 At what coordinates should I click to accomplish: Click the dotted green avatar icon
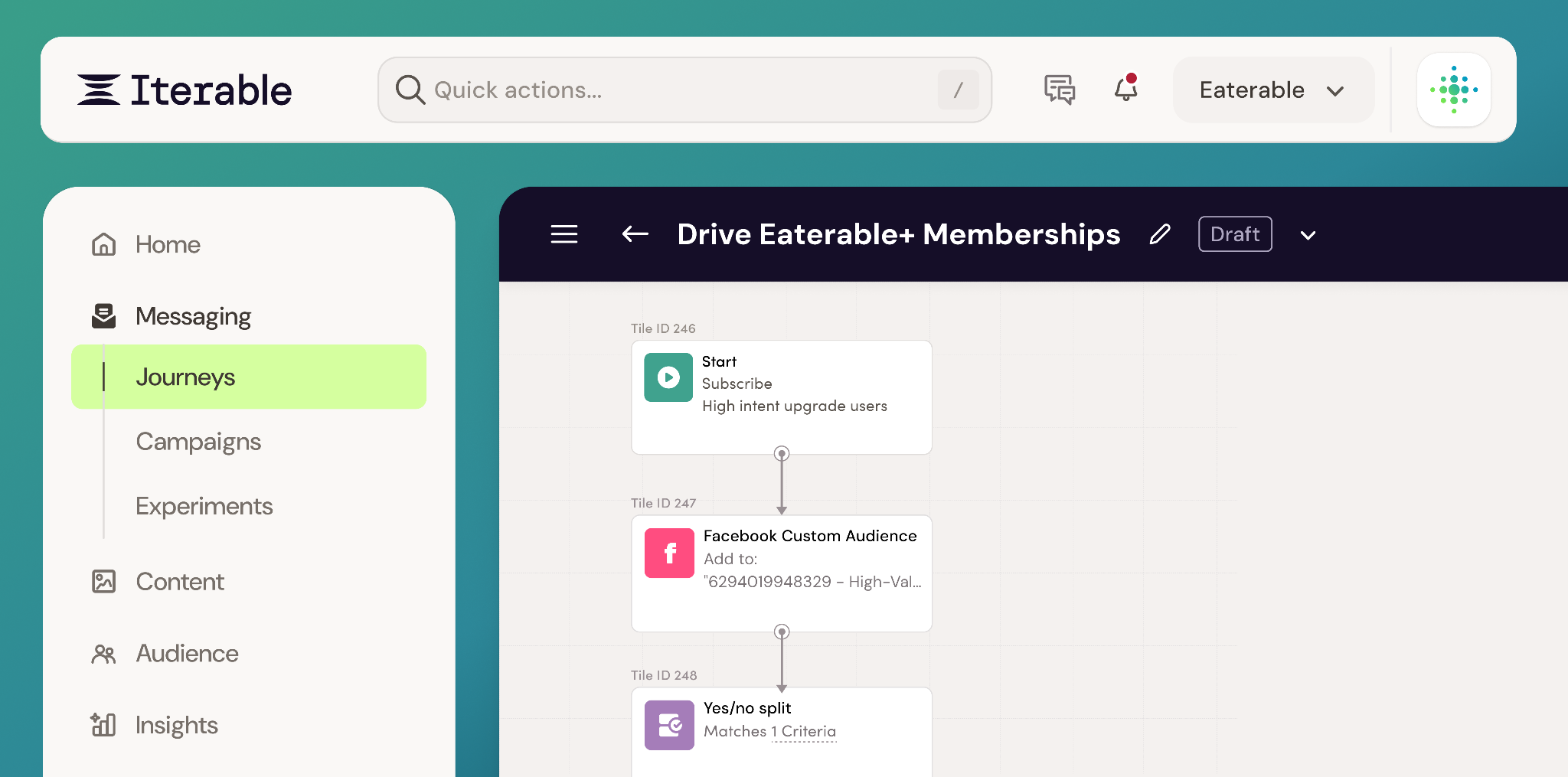pos(1453,90)
